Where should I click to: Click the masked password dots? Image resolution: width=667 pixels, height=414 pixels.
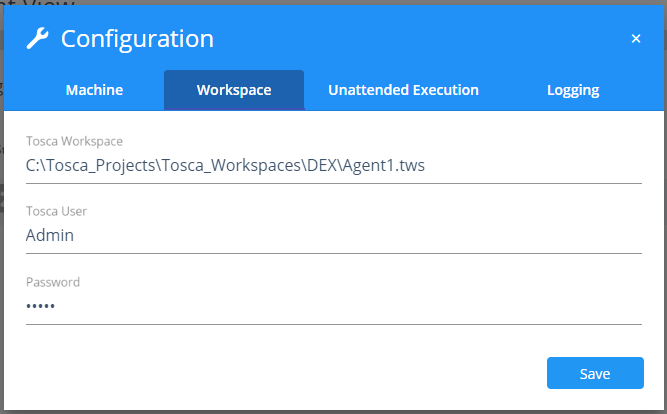coord(40,306)
